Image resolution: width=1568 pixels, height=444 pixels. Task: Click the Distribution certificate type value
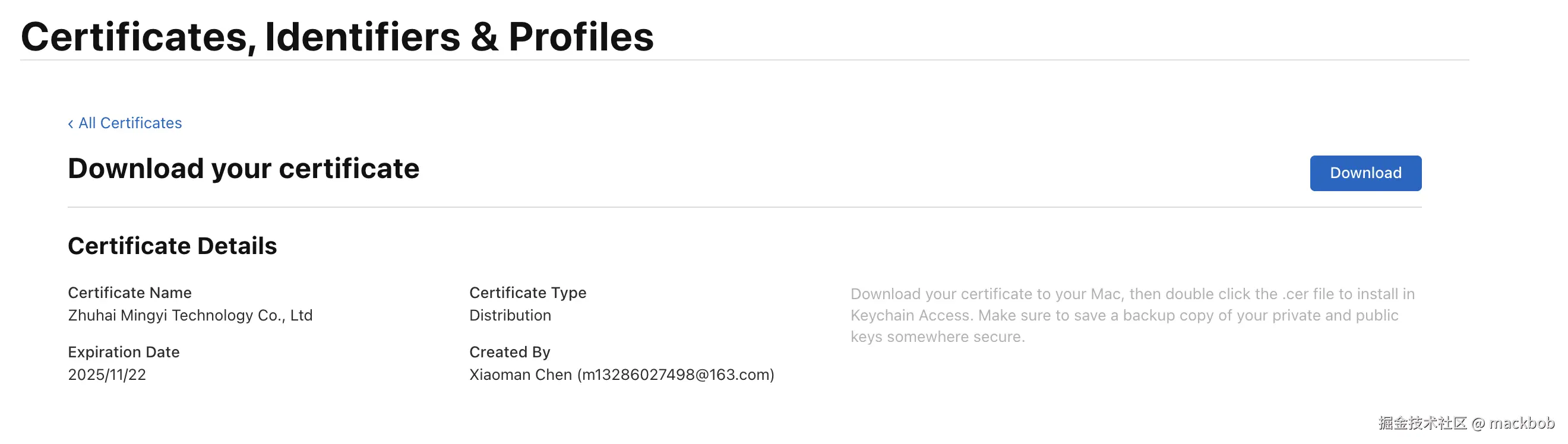point(510,316)
